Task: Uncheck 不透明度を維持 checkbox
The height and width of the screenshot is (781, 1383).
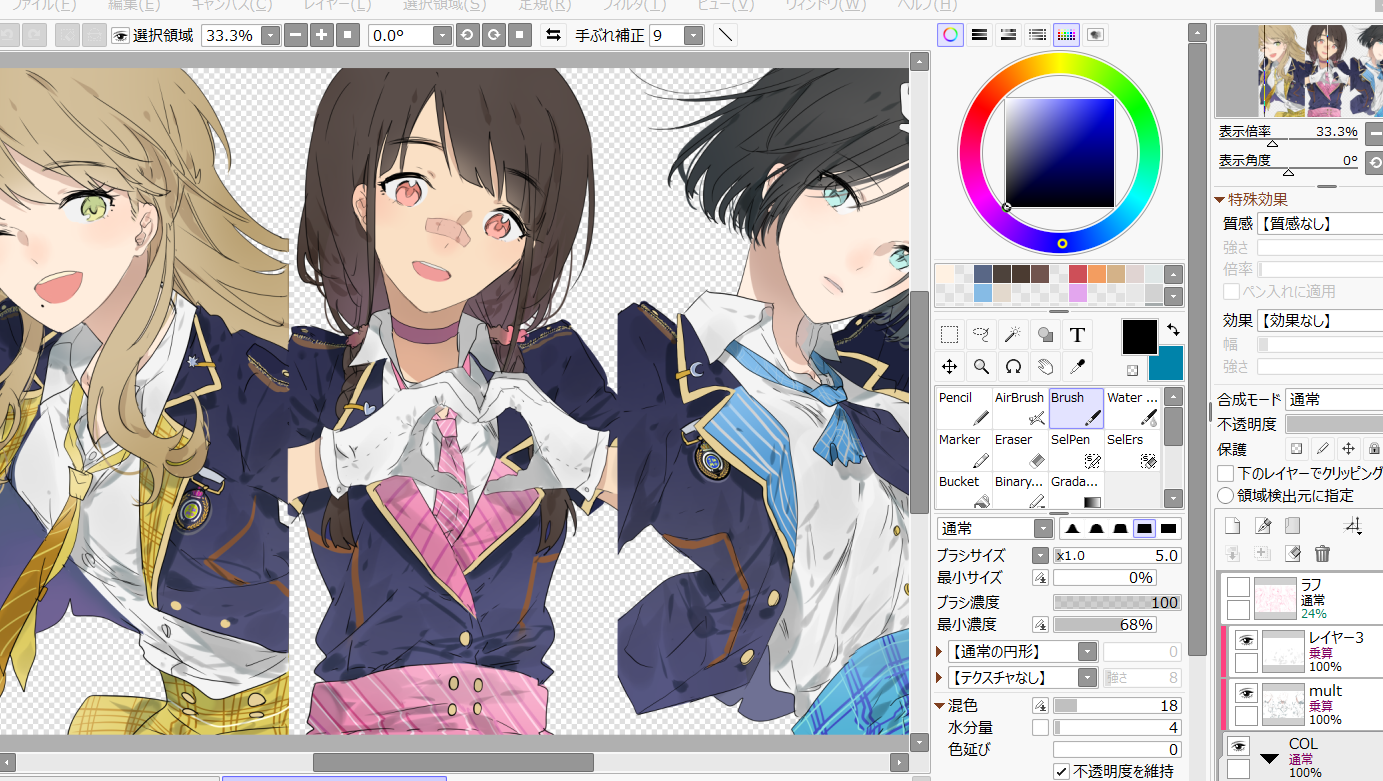Action: (x=1061, y=771)
